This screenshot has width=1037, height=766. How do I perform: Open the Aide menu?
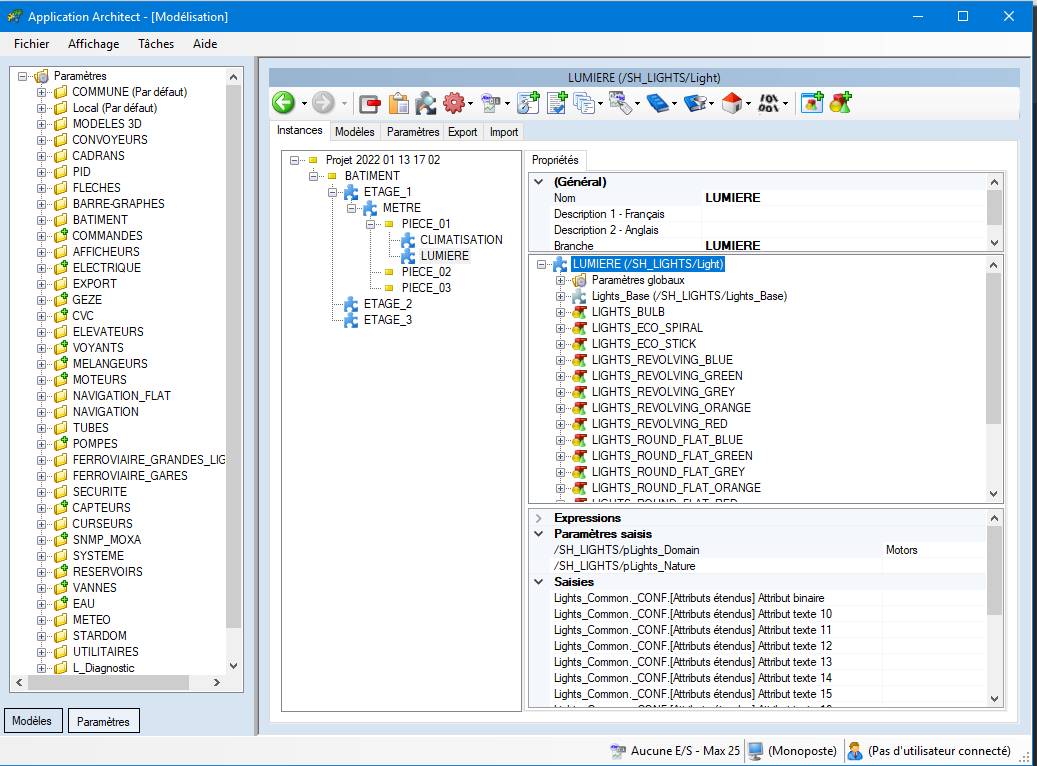(x=205, y=44)
